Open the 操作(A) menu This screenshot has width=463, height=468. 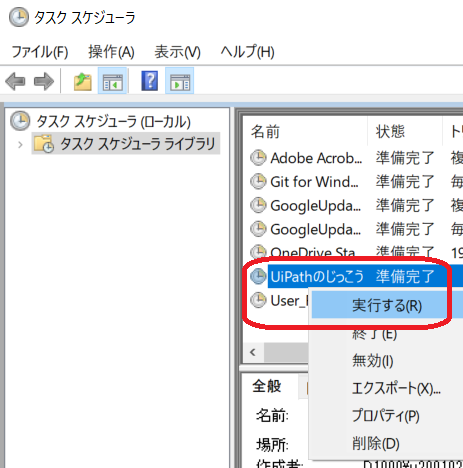pos(111,52)
